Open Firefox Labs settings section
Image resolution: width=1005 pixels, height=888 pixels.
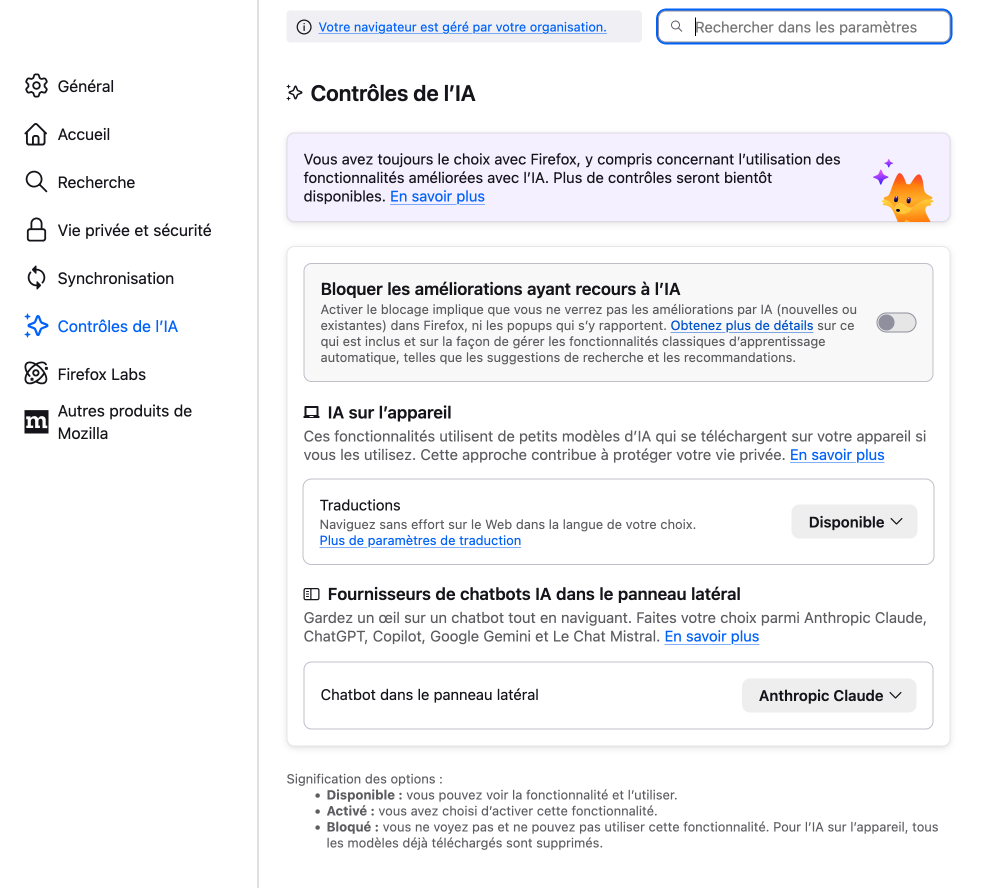click(102, 374)
